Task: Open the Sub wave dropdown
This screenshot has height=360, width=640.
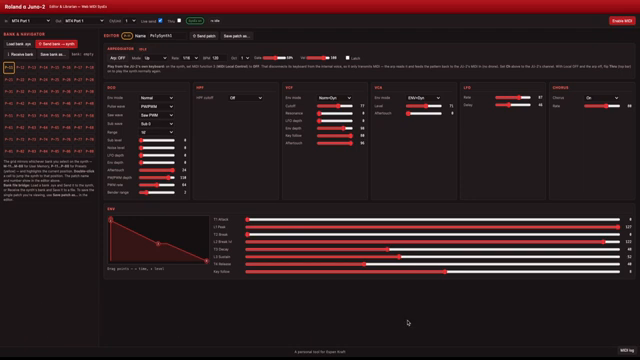Action: click(157, 124)
